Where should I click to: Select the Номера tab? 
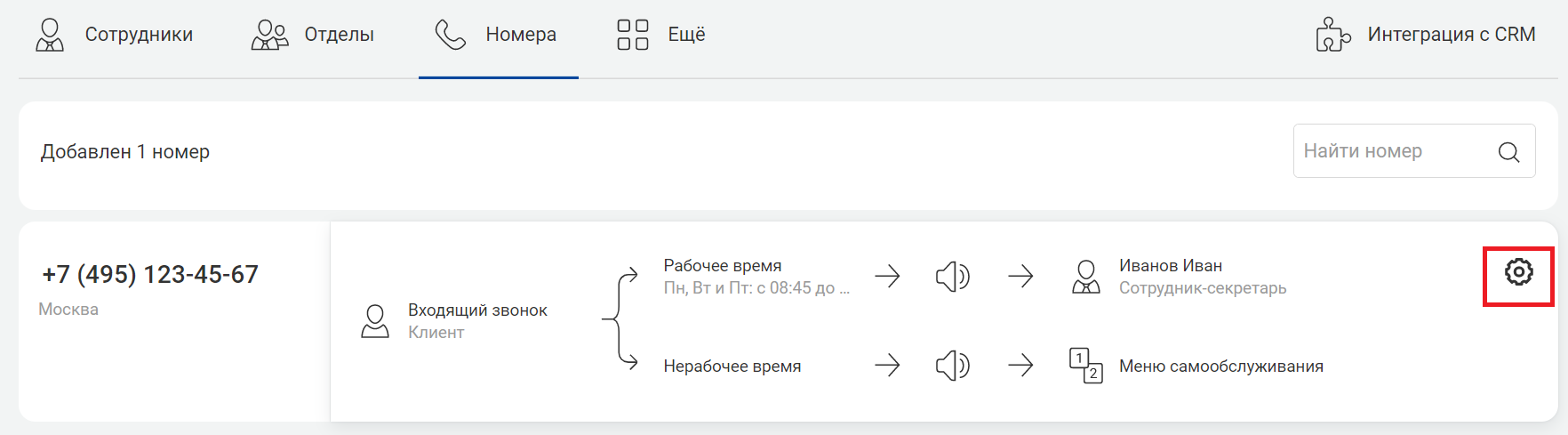point(498,35)
